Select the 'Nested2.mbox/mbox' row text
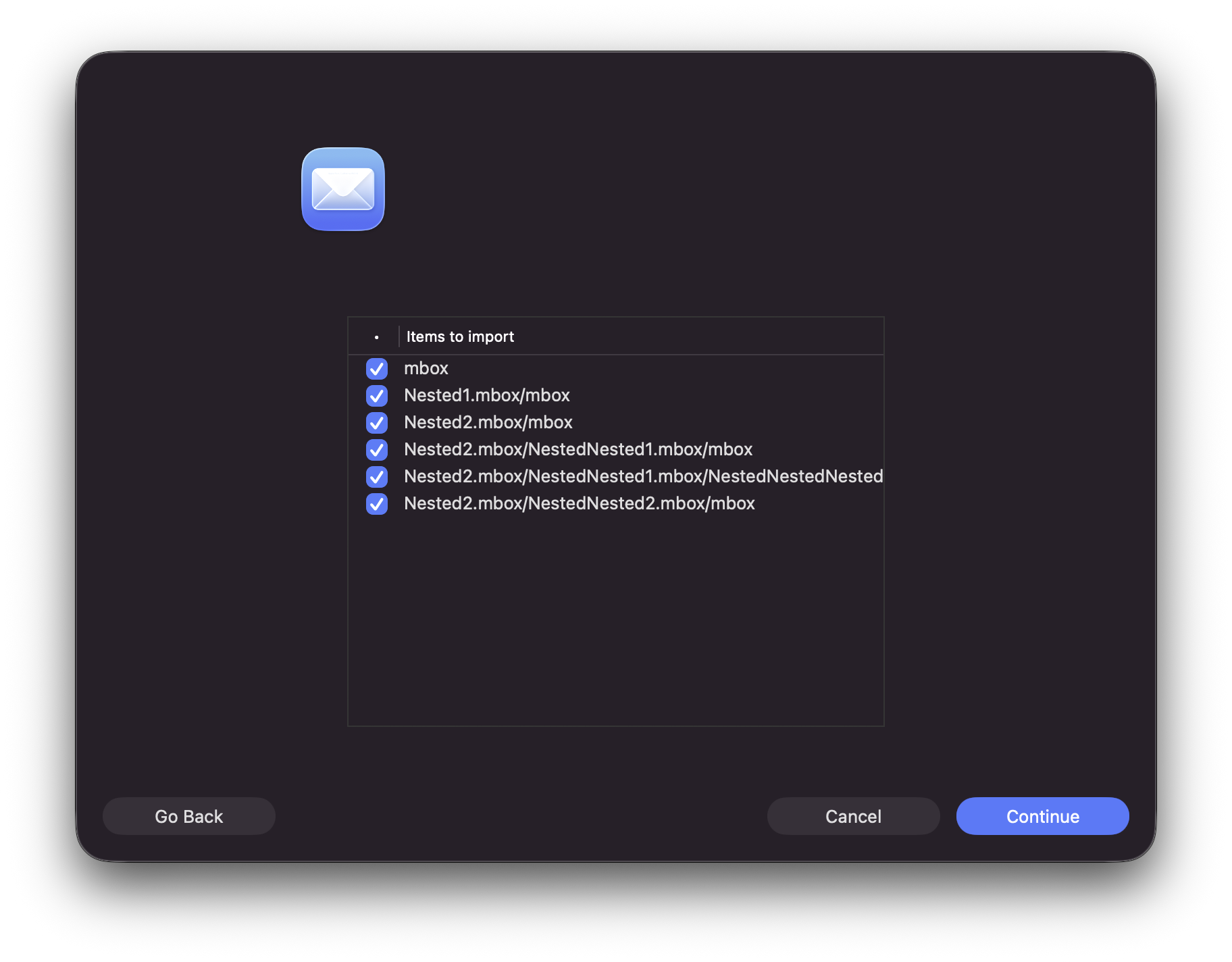The image size is (1232, 962). [488, 422]
